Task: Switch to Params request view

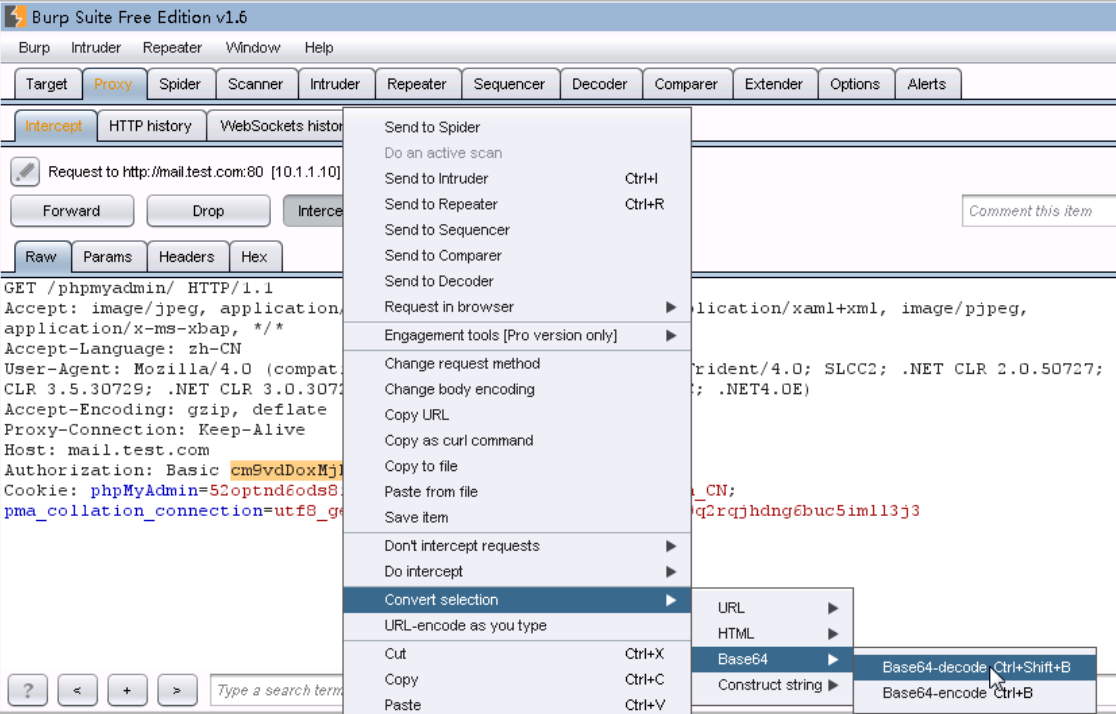Action: pos(108,256)
